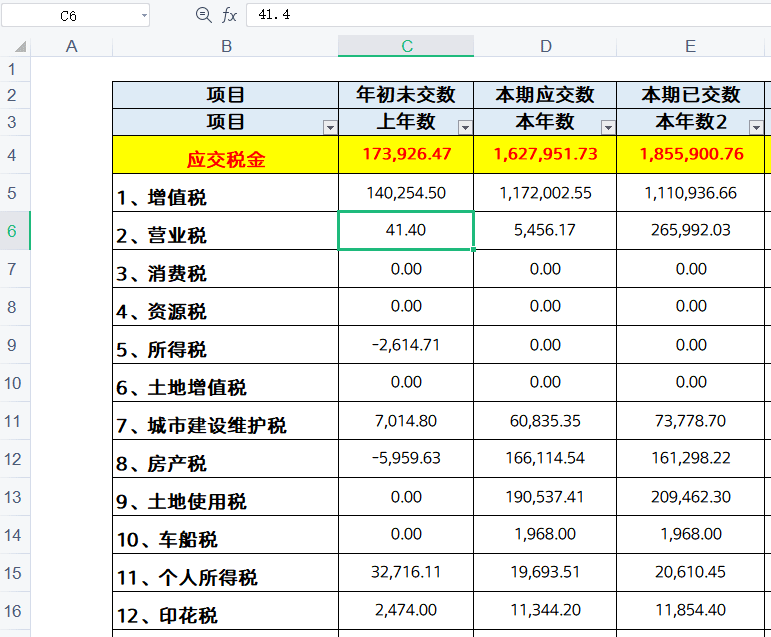
Task: Click the 1、增值税 row label cell
Action: [x=226, y=196]
